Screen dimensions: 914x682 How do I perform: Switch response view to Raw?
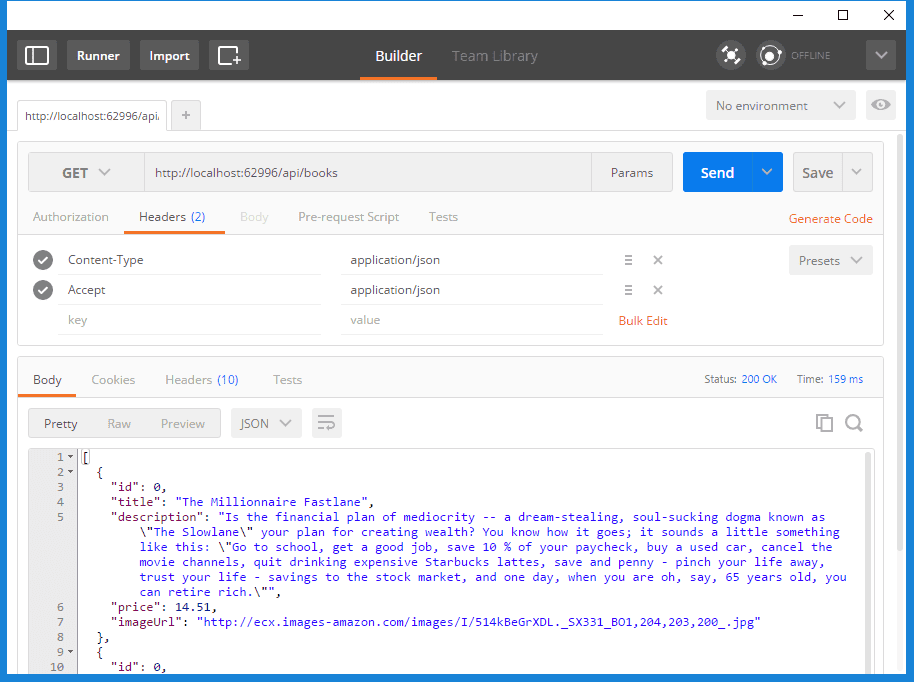(119, 423)
